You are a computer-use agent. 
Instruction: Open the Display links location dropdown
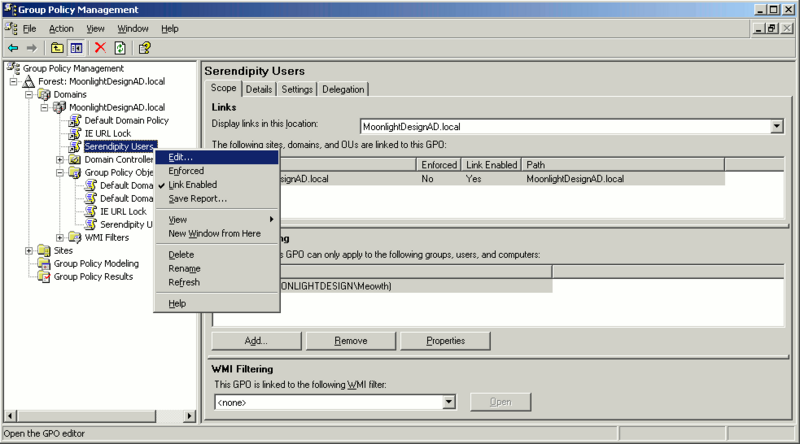pyautogui.click(x=777, y=126)
